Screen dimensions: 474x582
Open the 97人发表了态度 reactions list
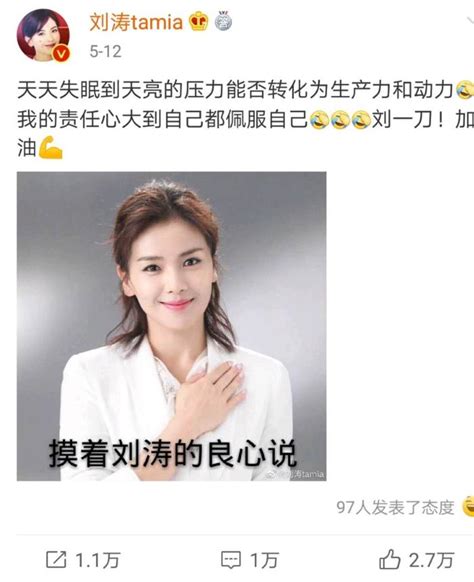click(x=395, y=507)
